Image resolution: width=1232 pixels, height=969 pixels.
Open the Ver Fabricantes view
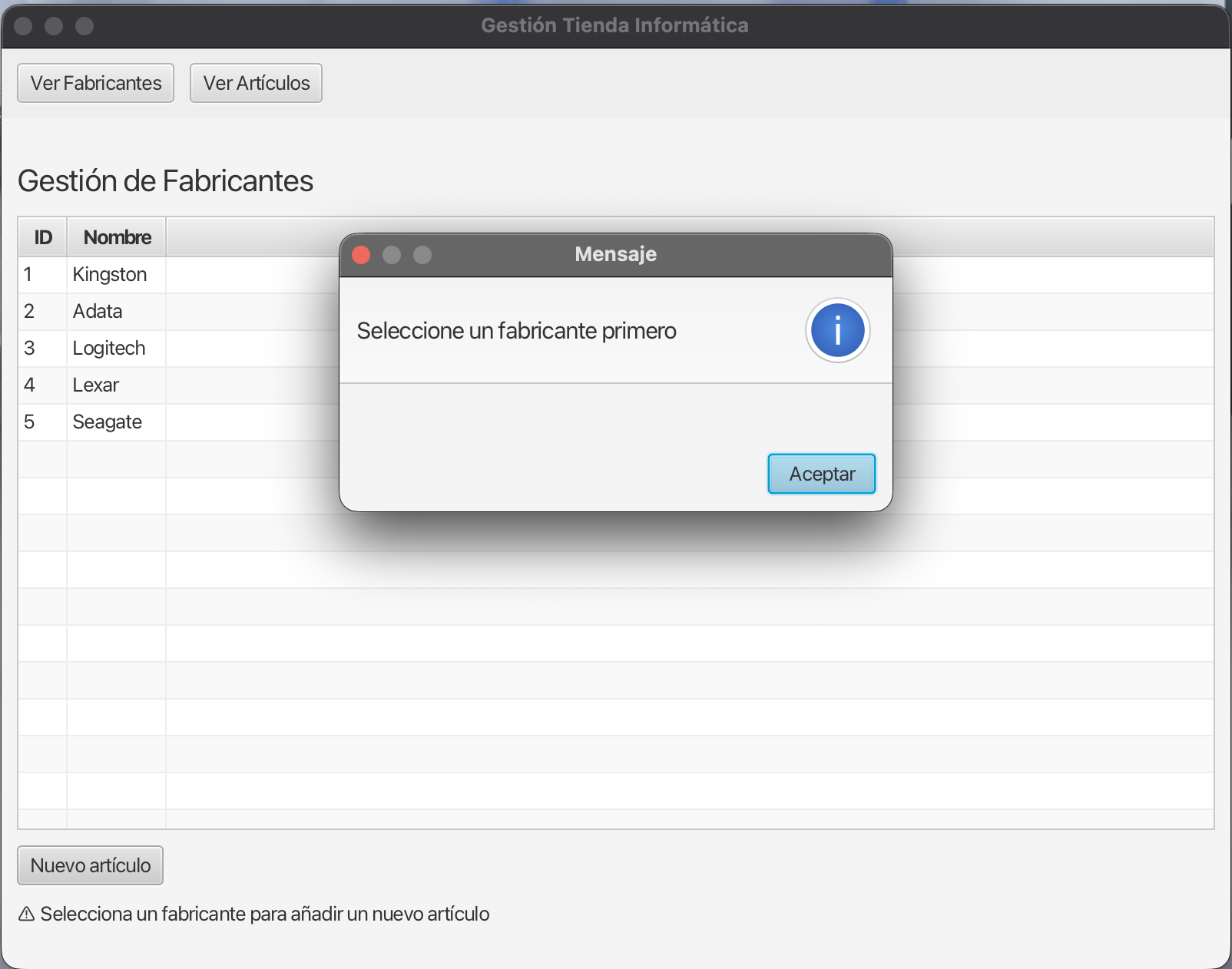point(96,83)
